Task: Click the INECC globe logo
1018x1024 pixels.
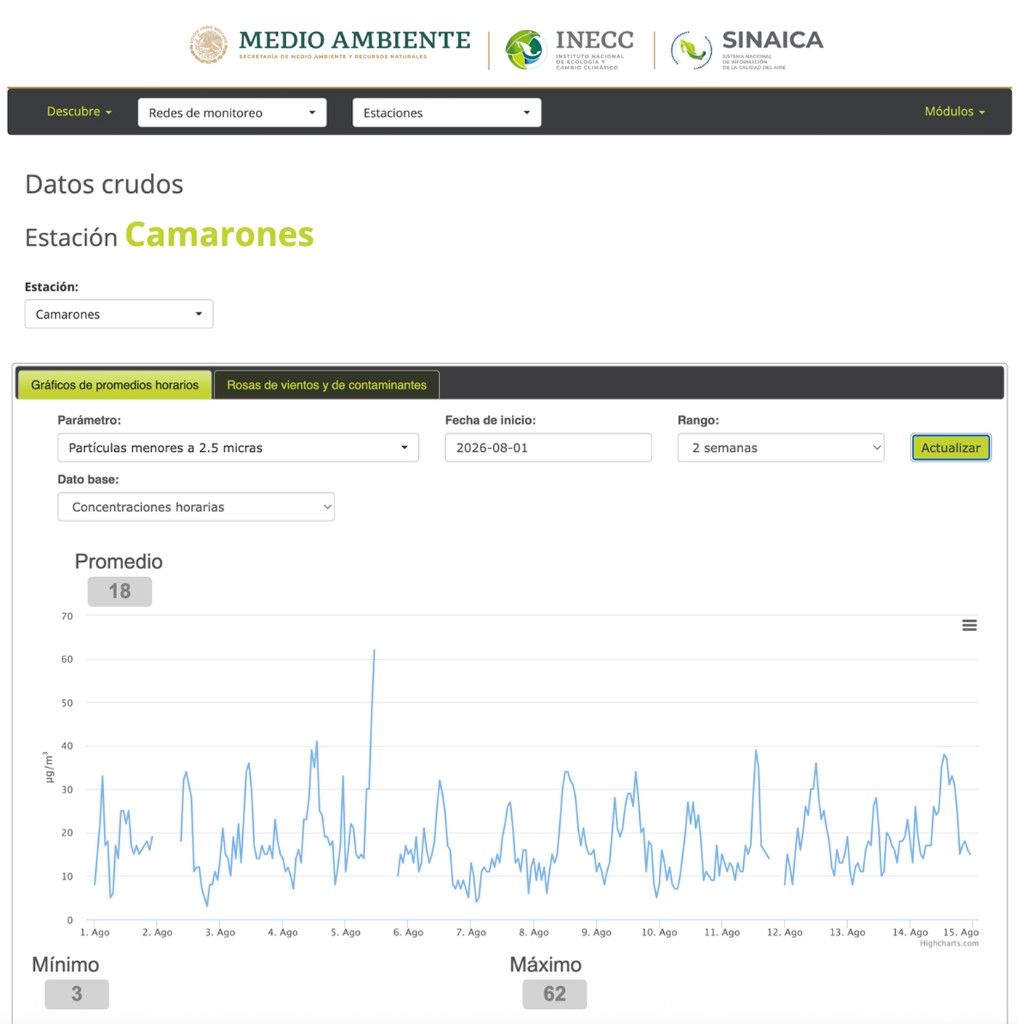Action: (526, 50)
